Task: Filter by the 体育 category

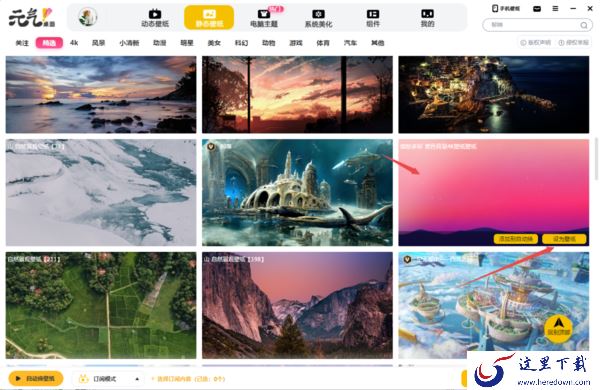Action: (x=323, y=43)
